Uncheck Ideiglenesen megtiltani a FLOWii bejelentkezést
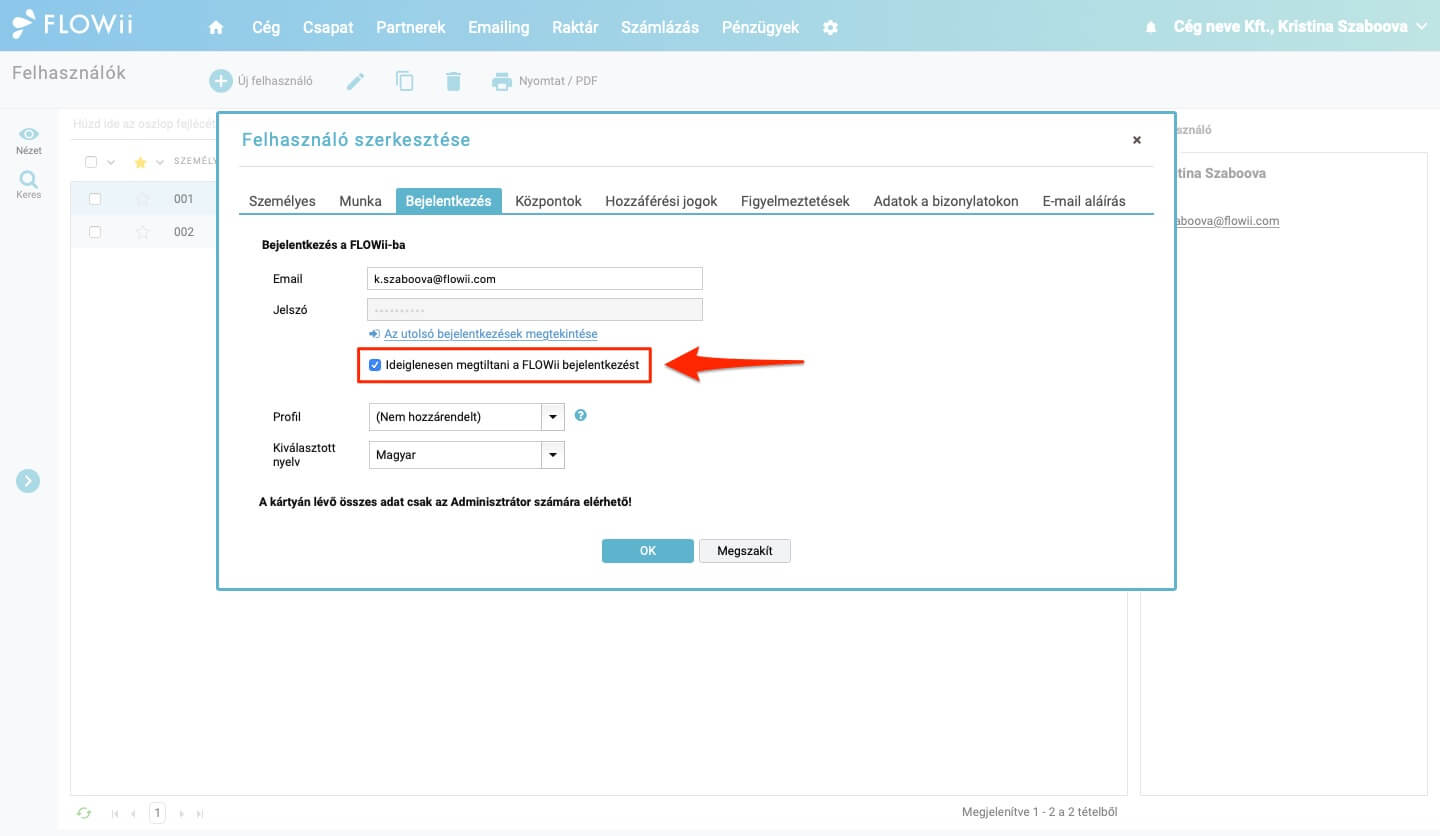Viewport: 1440px width, 836px height. pos(375,365)
